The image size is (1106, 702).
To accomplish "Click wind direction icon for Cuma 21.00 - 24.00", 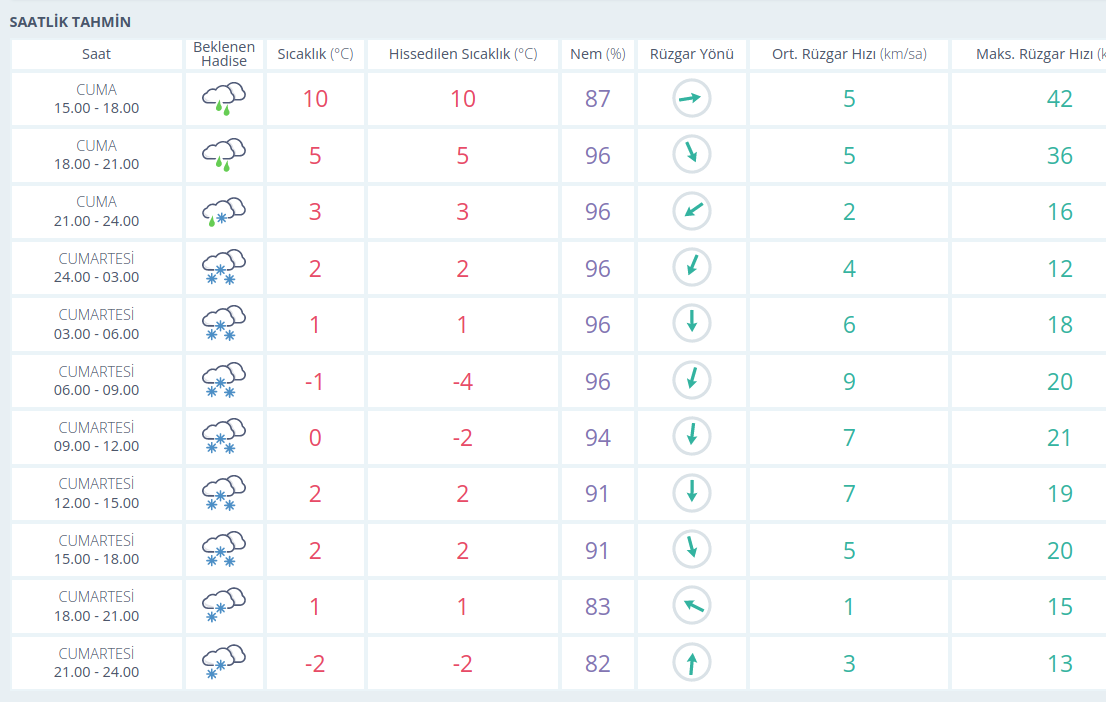I will (x=691, y=212).
